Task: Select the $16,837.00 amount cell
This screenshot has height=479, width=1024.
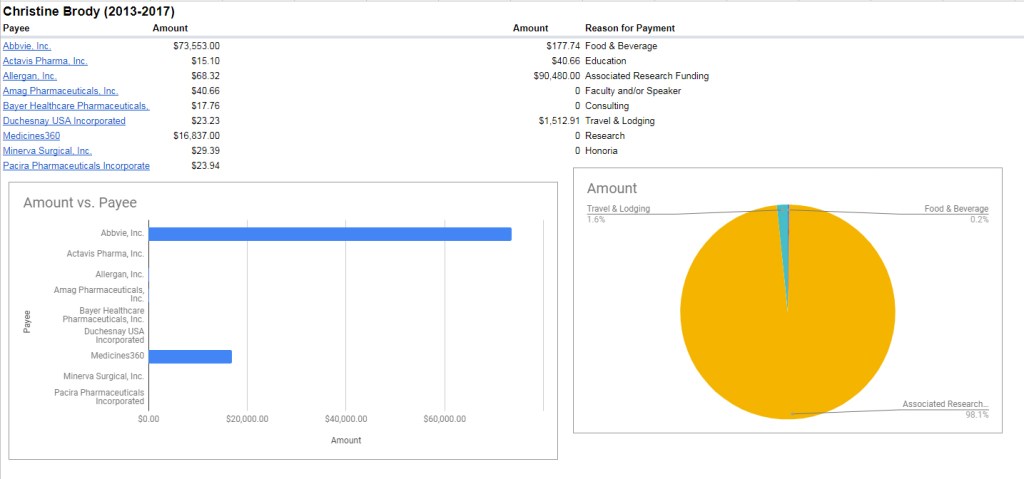Action: (x=197, y=137)
